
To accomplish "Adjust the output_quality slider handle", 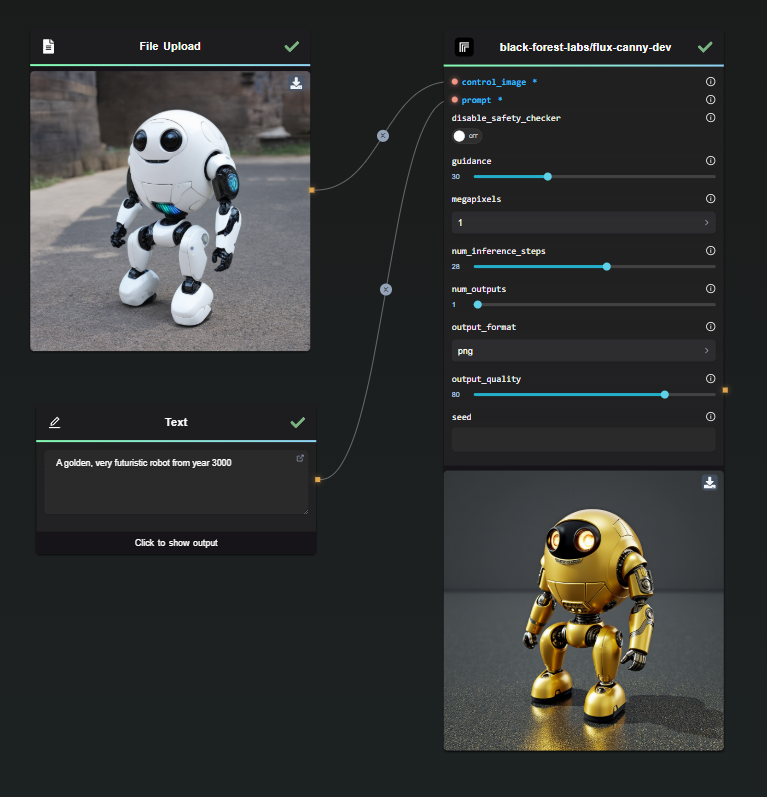I will pyautogui.click(x=664, y=395).
